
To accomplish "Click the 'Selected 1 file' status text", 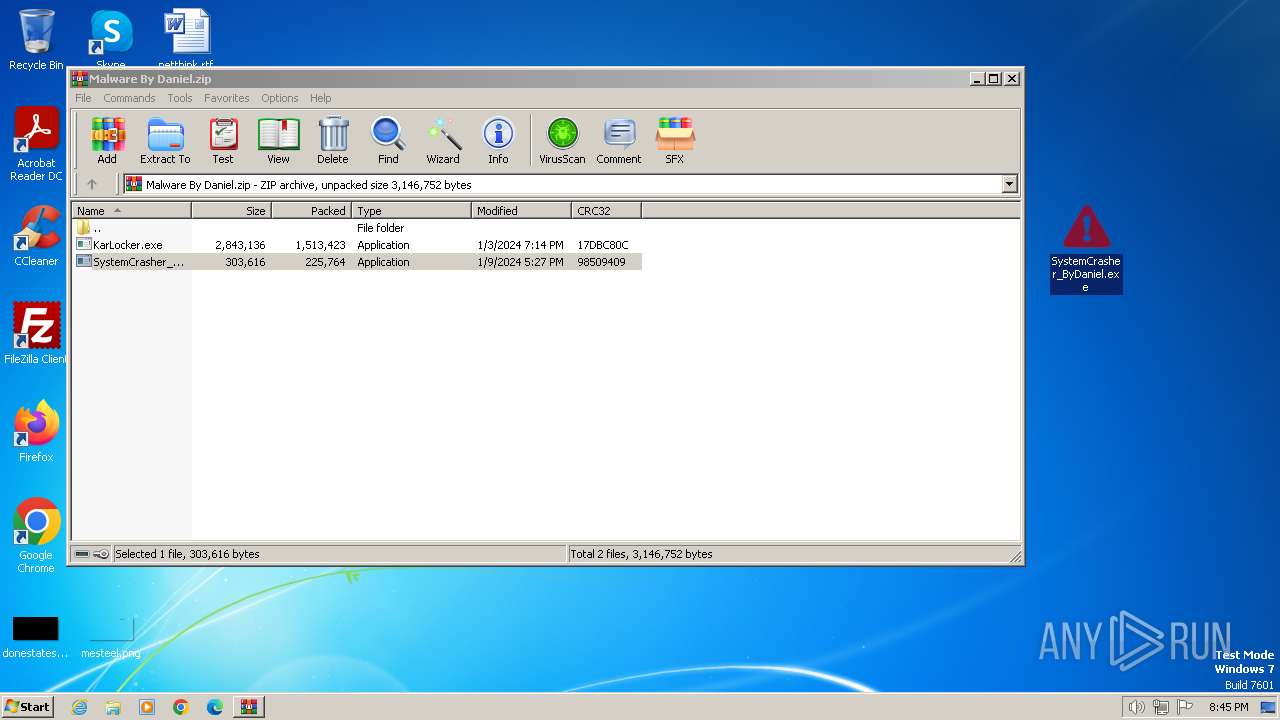I will 187,554.
